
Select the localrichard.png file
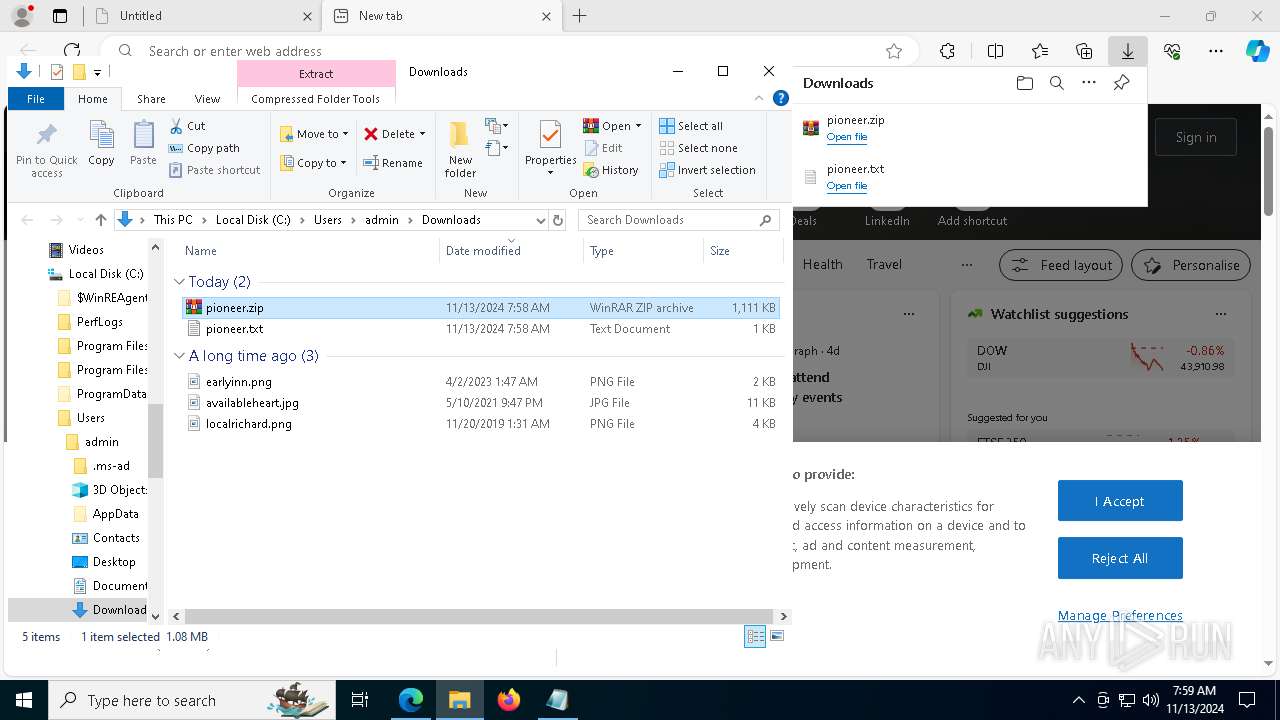pos(480,424)
